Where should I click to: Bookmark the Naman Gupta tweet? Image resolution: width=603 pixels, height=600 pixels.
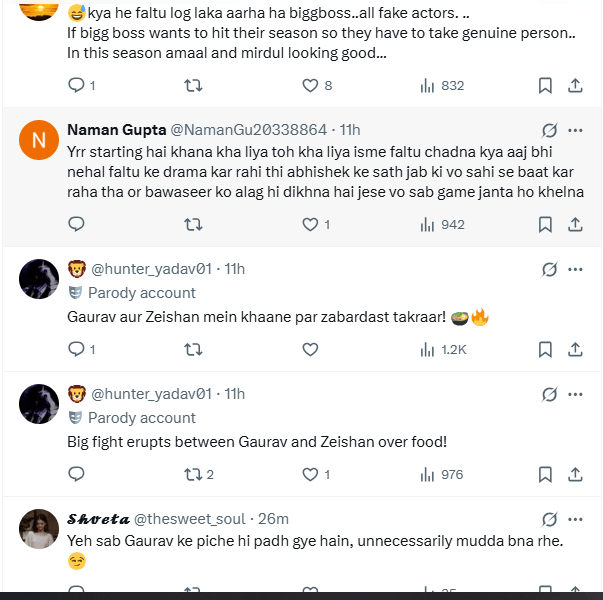tap(545, 225)
